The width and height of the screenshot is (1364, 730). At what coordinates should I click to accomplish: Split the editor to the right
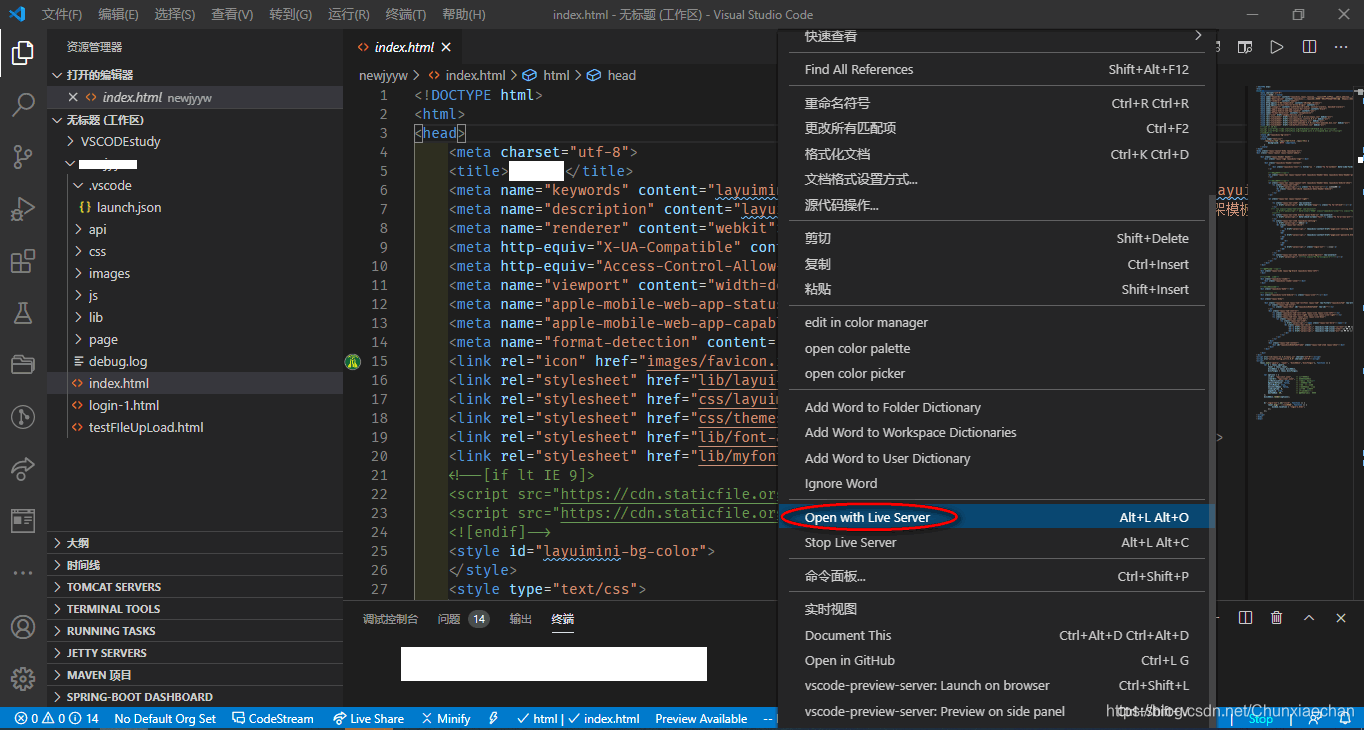tap(1309, 47)
